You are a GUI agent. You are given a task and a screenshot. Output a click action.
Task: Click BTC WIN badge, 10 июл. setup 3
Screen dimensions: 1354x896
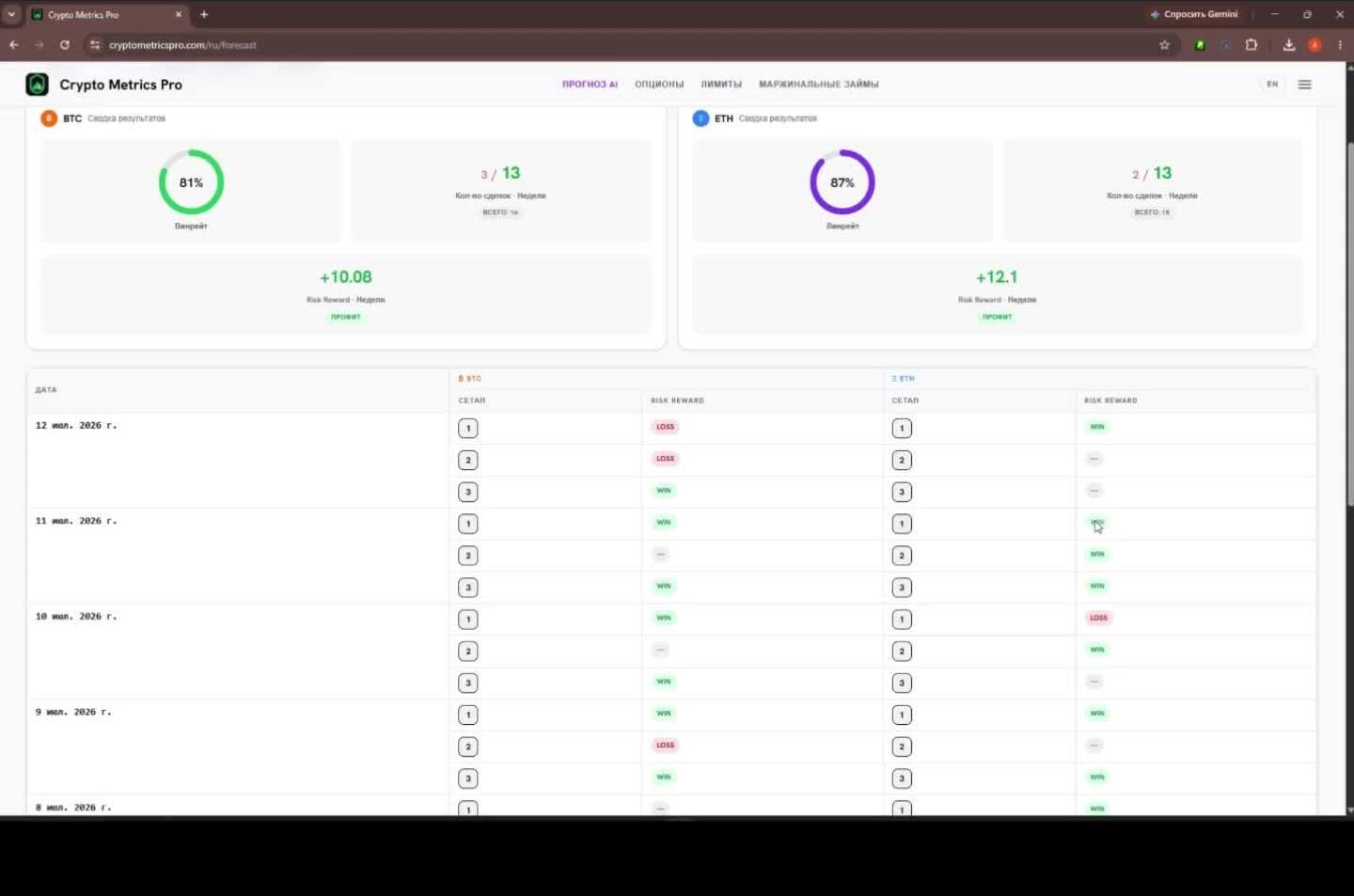tap(664, 682)
